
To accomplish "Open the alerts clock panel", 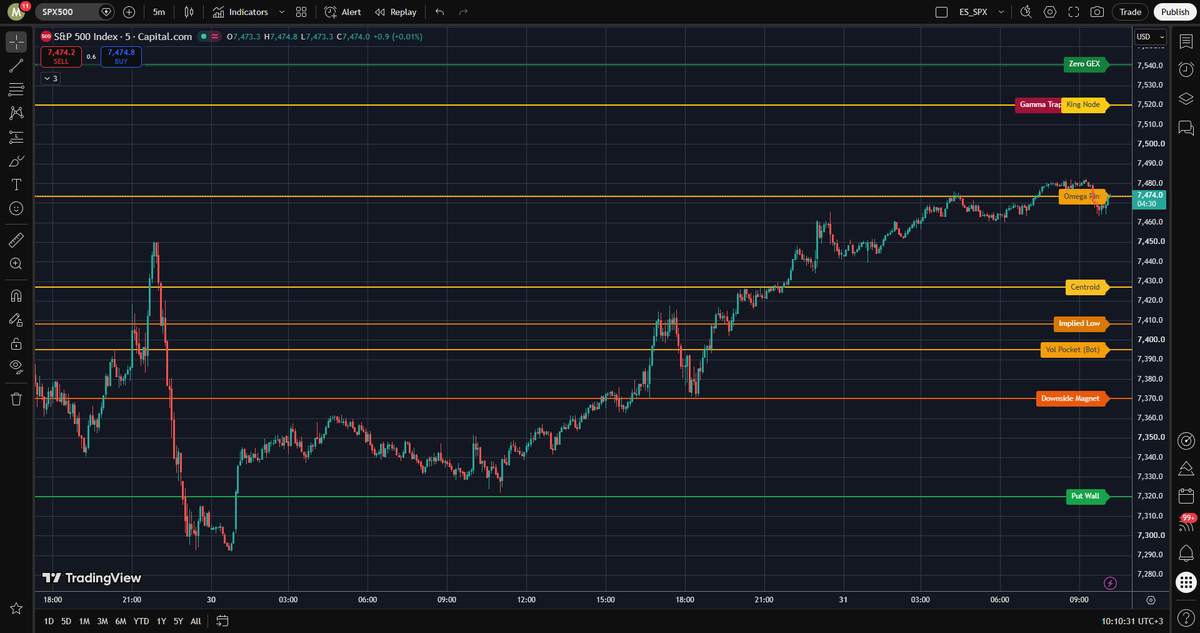I will click(x=1186, y=70).
